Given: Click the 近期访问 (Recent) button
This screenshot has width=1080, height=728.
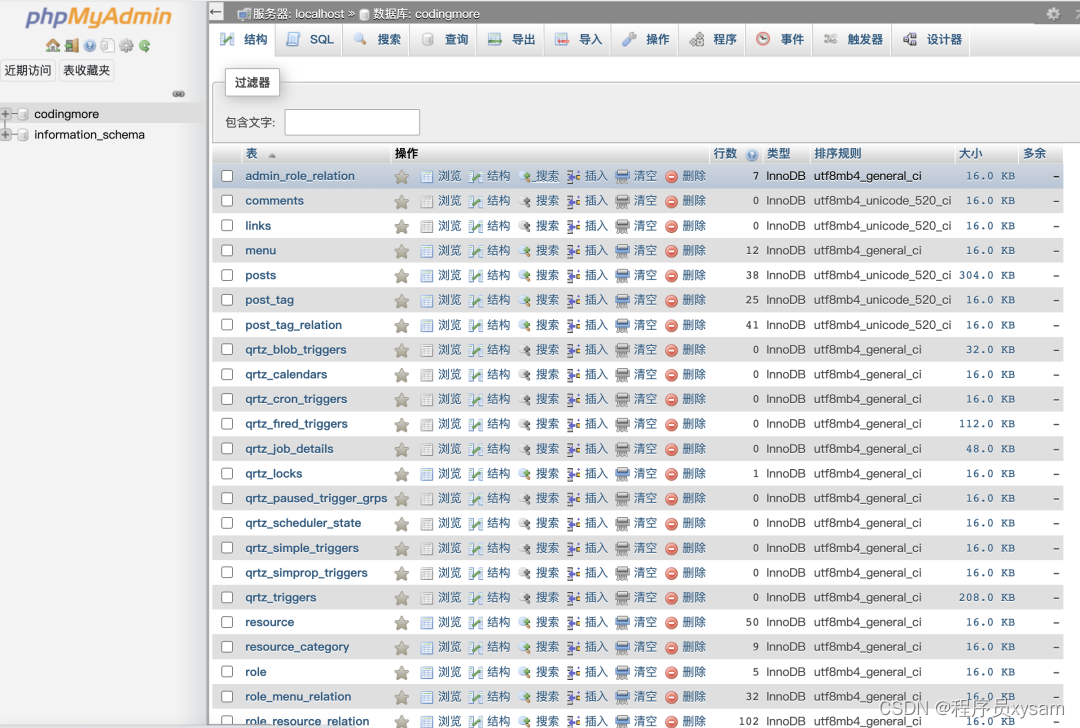Looking at the screenshot, I should (28, 70).
